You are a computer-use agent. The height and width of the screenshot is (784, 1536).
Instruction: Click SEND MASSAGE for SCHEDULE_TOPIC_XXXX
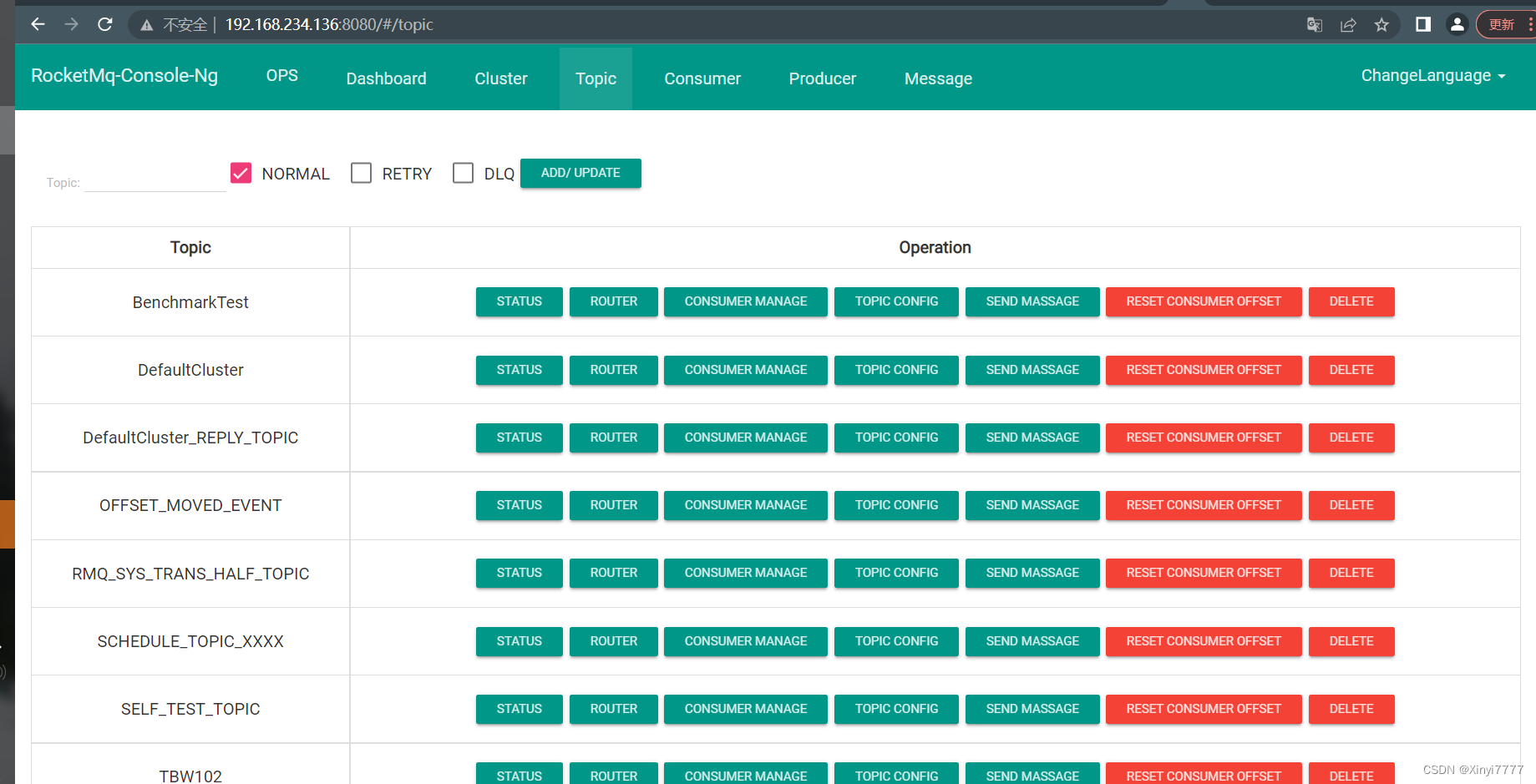coord(1032,641)
